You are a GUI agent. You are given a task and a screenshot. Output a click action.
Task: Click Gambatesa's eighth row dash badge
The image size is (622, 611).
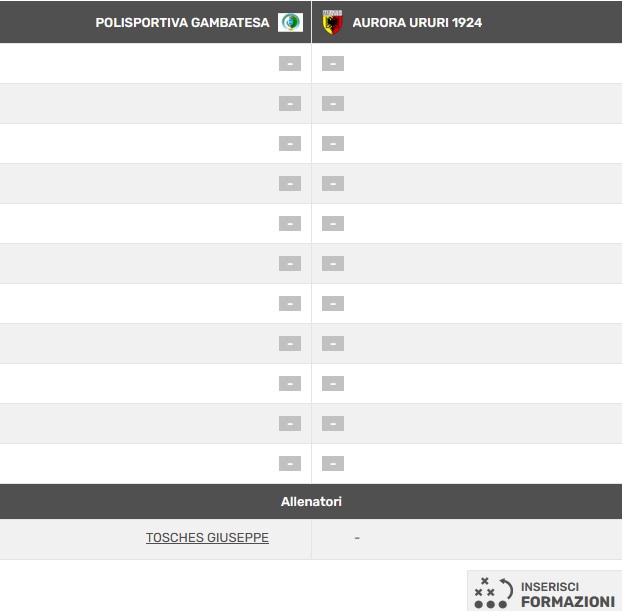(x=290, y=344)
